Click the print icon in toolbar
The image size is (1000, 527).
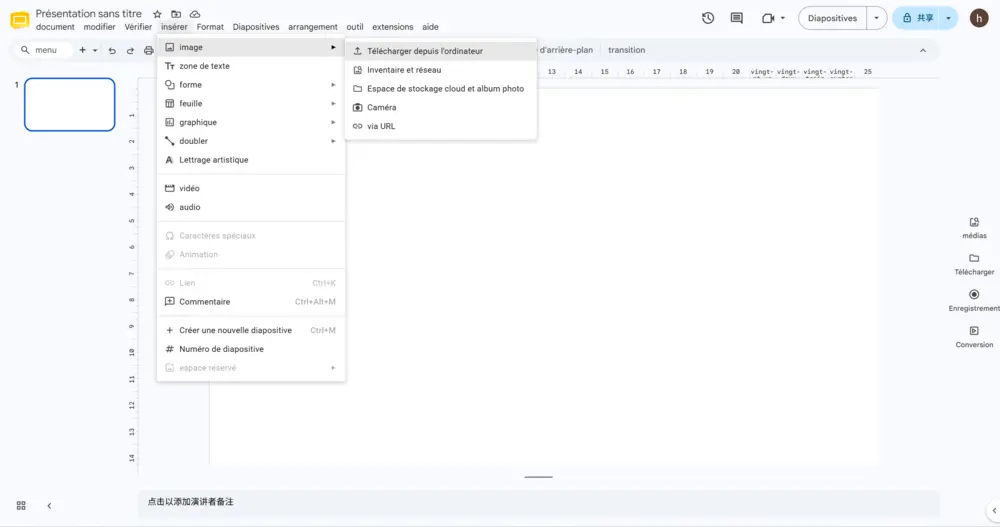[x=149, y=50]
